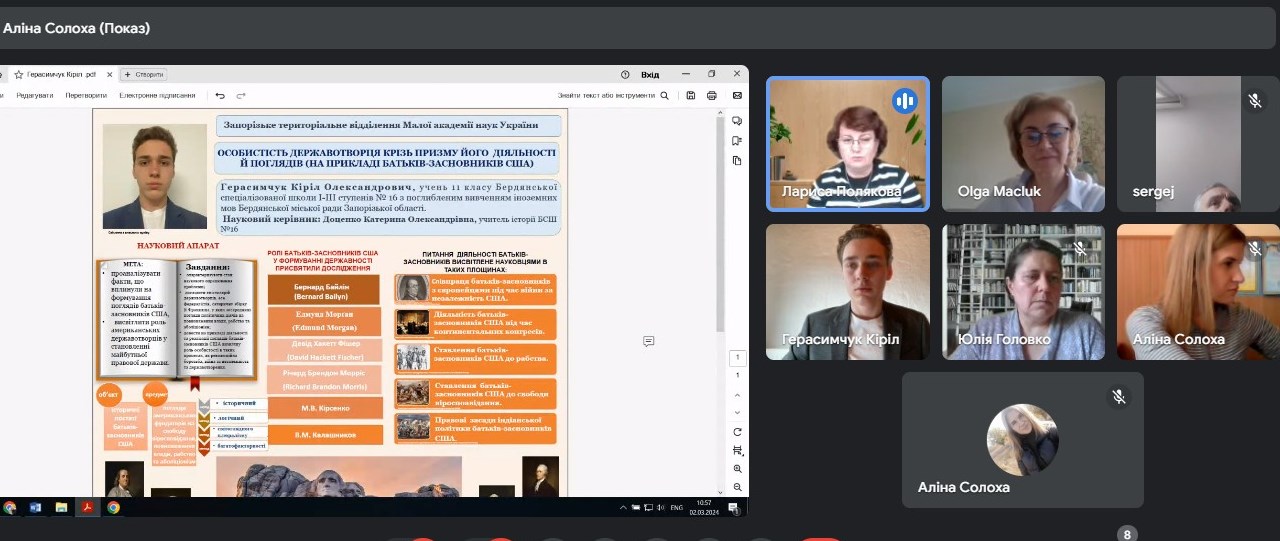Open the Редагувати menu

point(35,95)
